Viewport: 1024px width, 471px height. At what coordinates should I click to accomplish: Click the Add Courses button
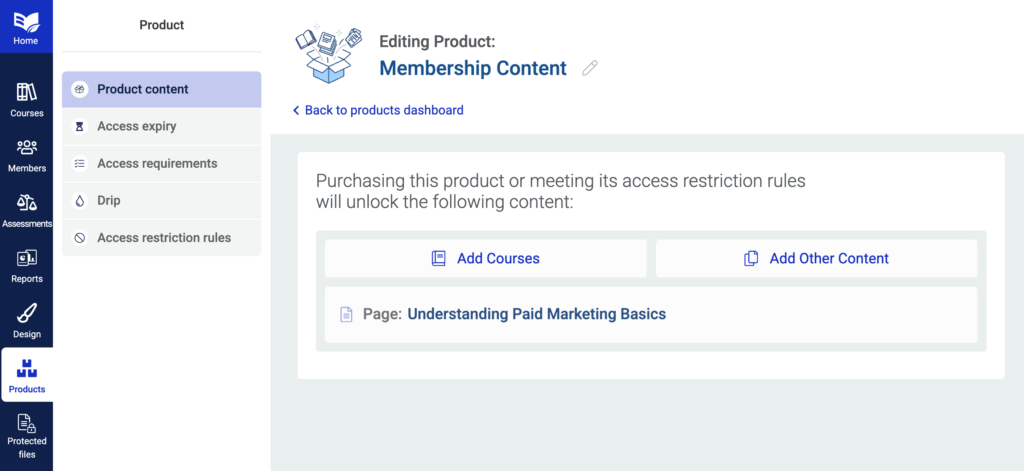(x=486, y=259)
